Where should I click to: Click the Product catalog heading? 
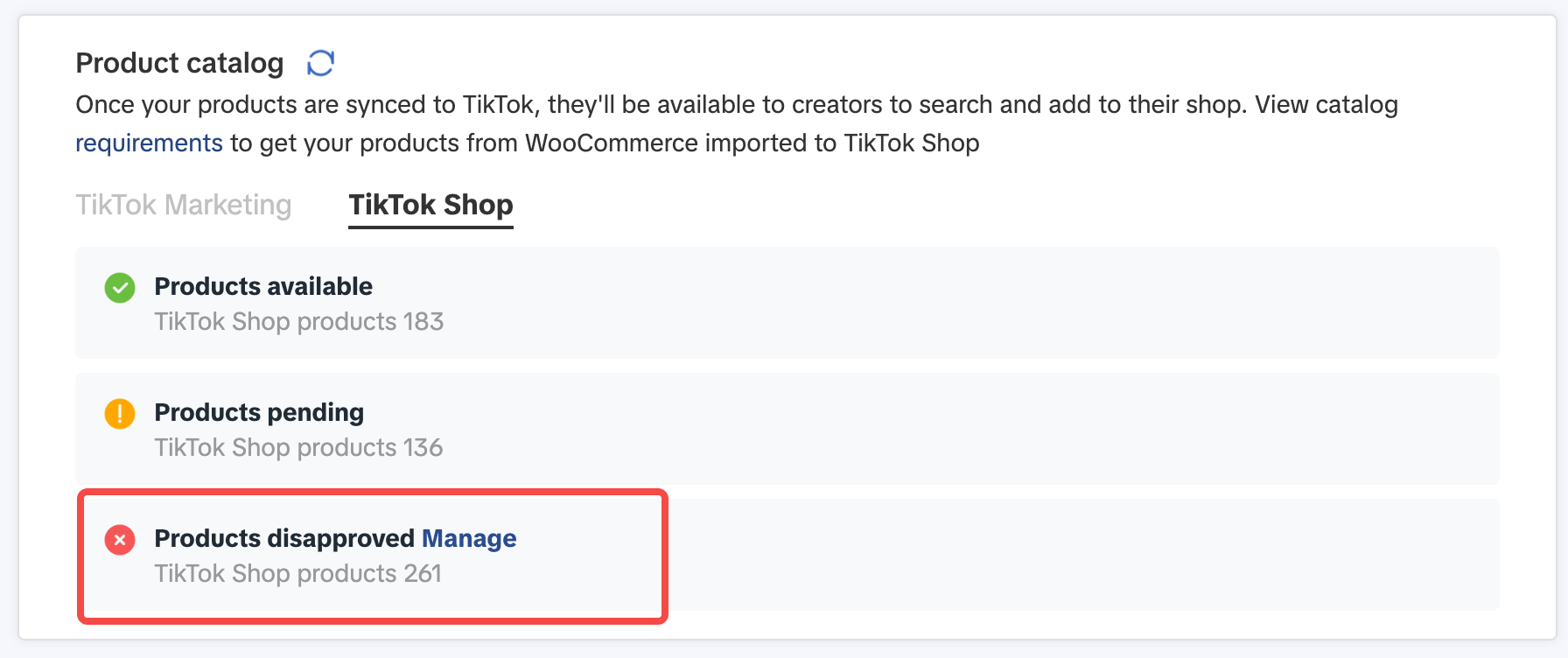[x=179, y=63]
